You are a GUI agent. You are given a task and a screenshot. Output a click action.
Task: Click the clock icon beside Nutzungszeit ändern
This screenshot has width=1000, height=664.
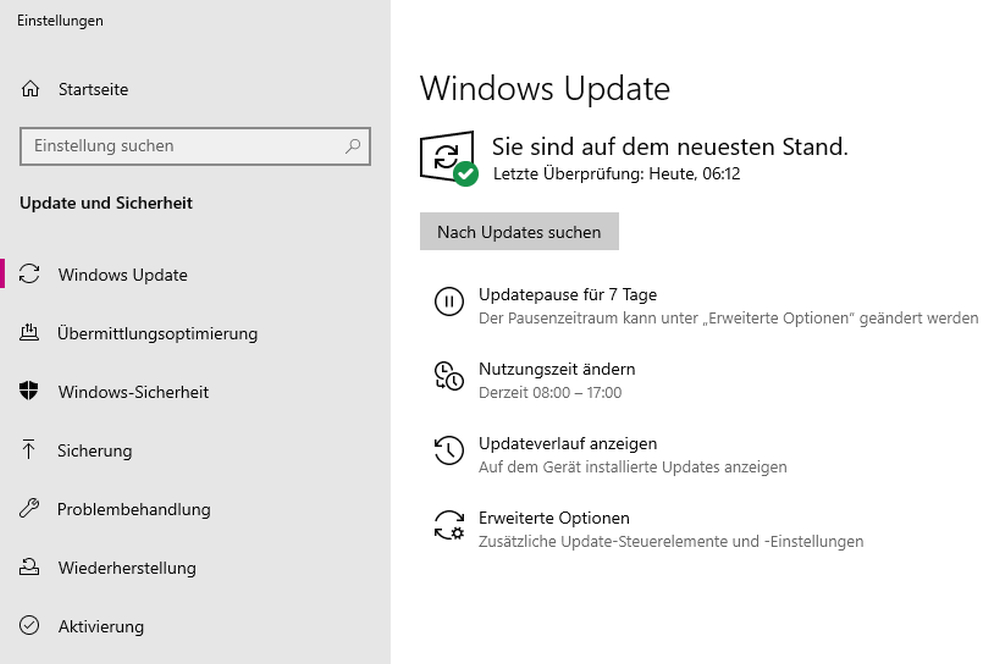[449, 376]
